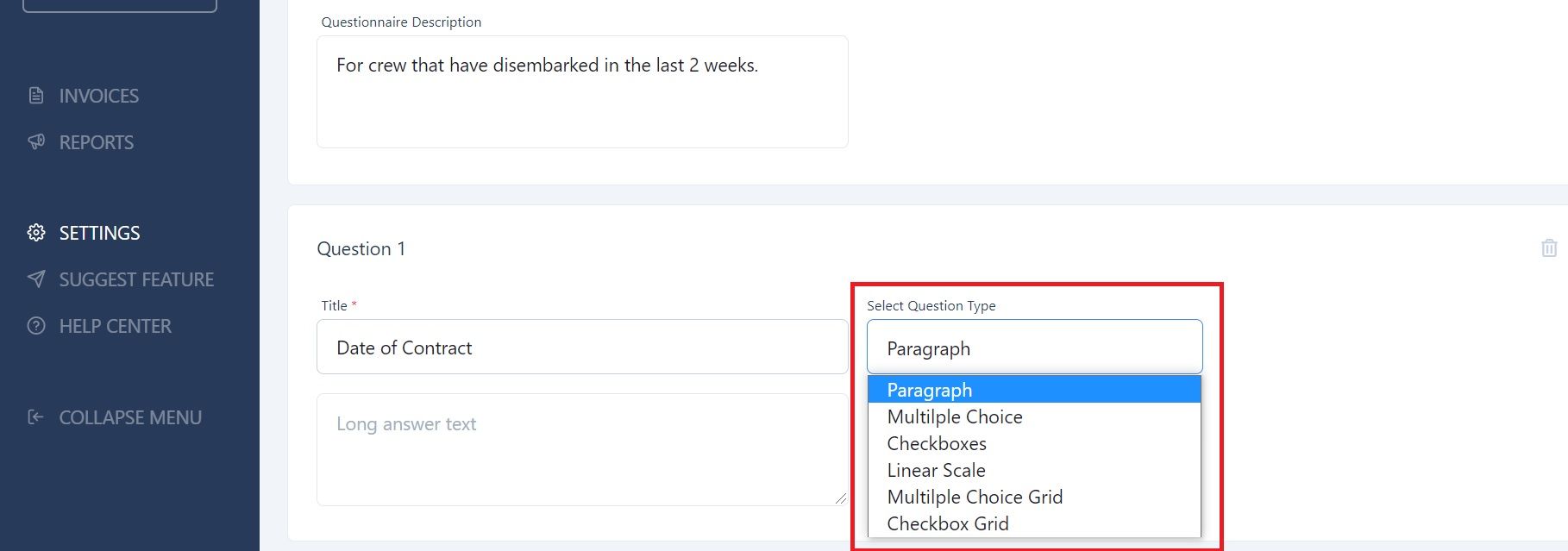Choose Multilple Choice Grid option
This screenshot has width=1568, height=551.
point(1034,497)
